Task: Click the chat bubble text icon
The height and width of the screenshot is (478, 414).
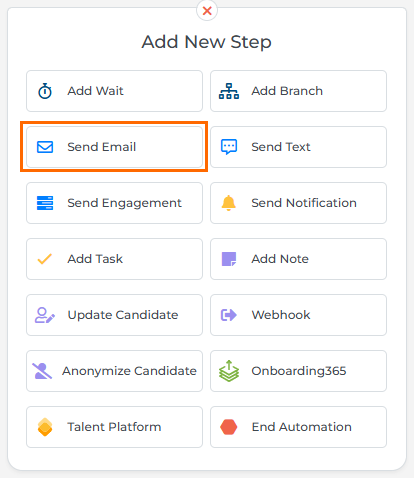Action: (x=229, y=147)
